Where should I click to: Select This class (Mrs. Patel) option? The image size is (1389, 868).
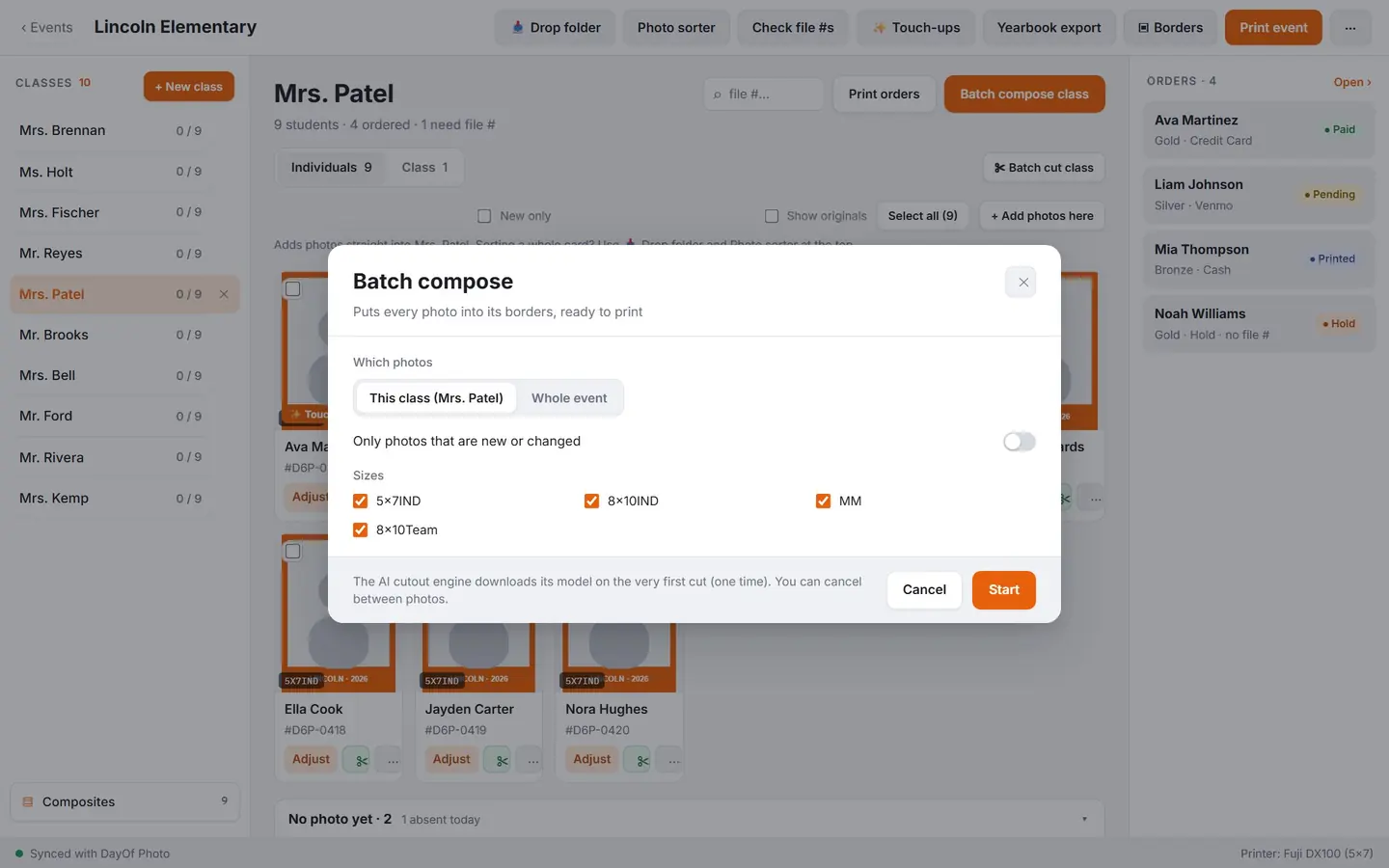click(x=436, y=398)
